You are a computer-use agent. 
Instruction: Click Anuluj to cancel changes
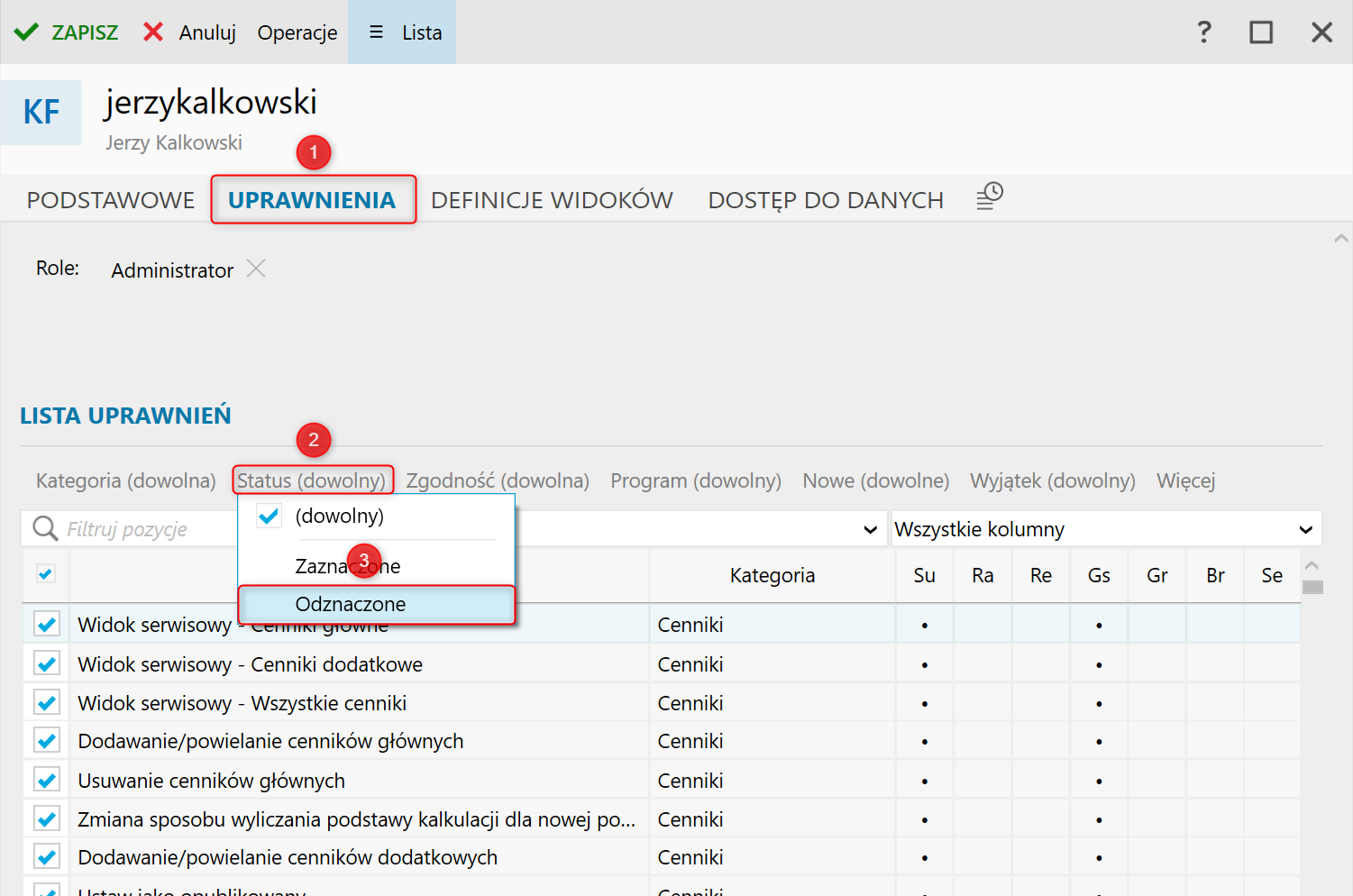190,32
